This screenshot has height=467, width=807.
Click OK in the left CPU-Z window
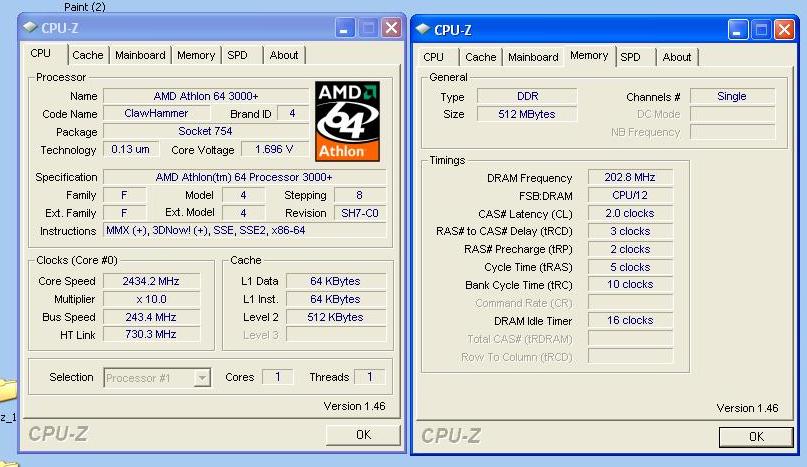pos(363,435)
